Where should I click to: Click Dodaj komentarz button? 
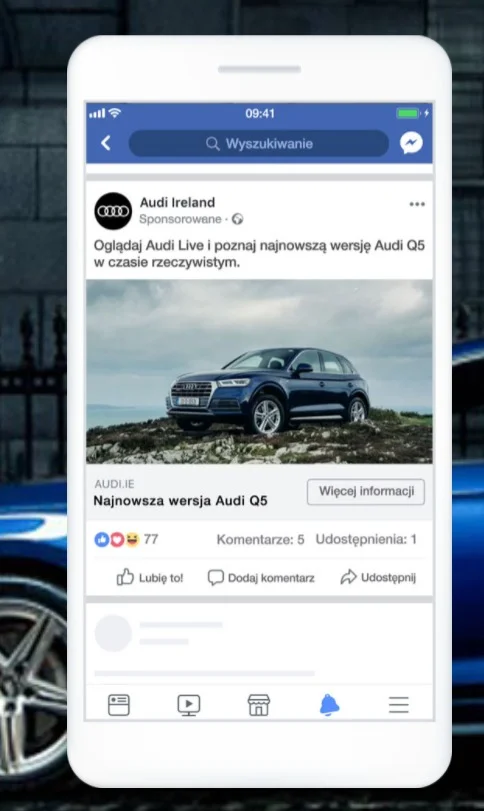point(261,577)
